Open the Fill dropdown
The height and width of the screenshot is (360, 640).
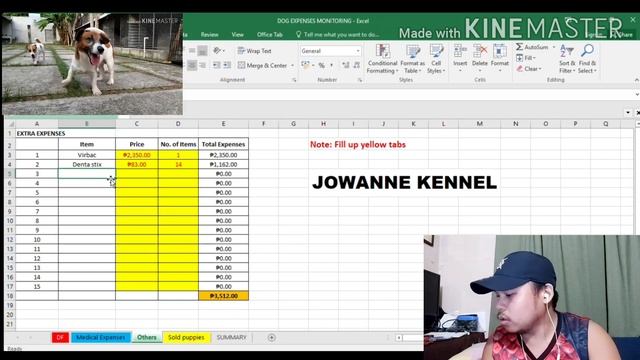click(x=526, y=58)
